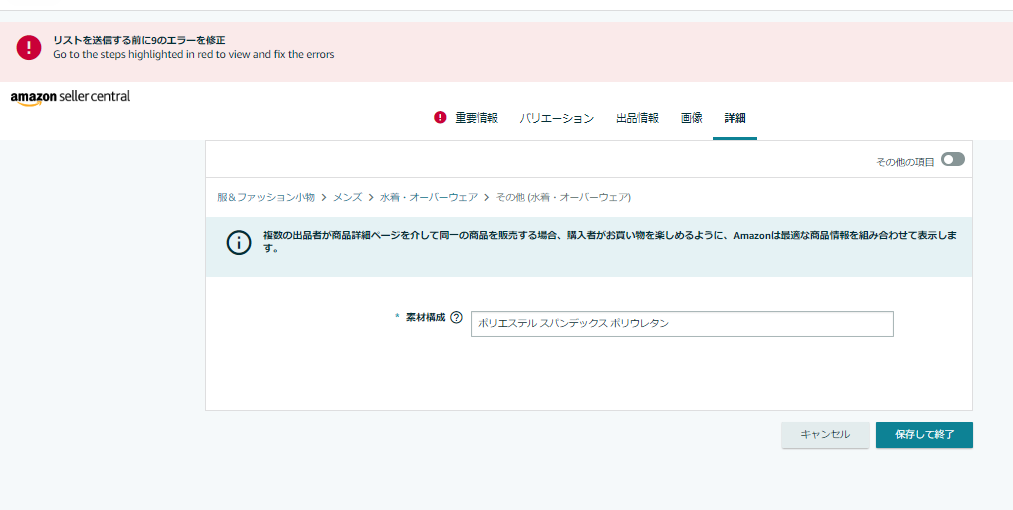Image resolution: width=1013 pixels, height=510 pixels.
Task: Open the 重要情報 tab
Action: pos(476,118)
